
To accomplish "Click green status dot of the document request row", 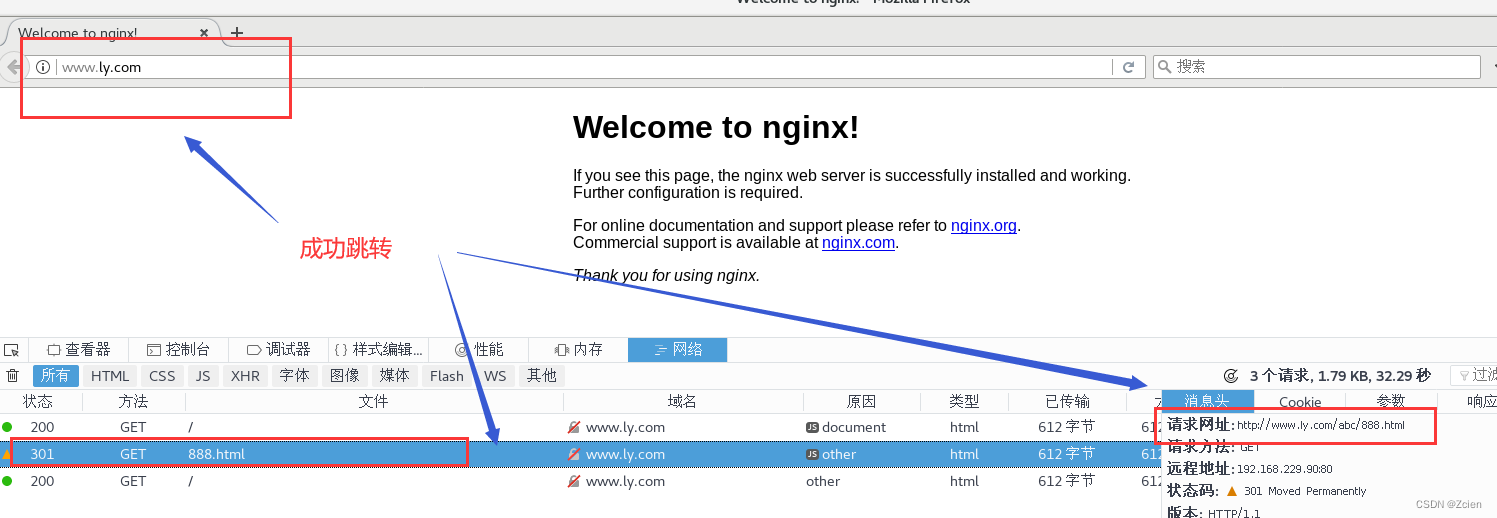I will pos(7,427).
